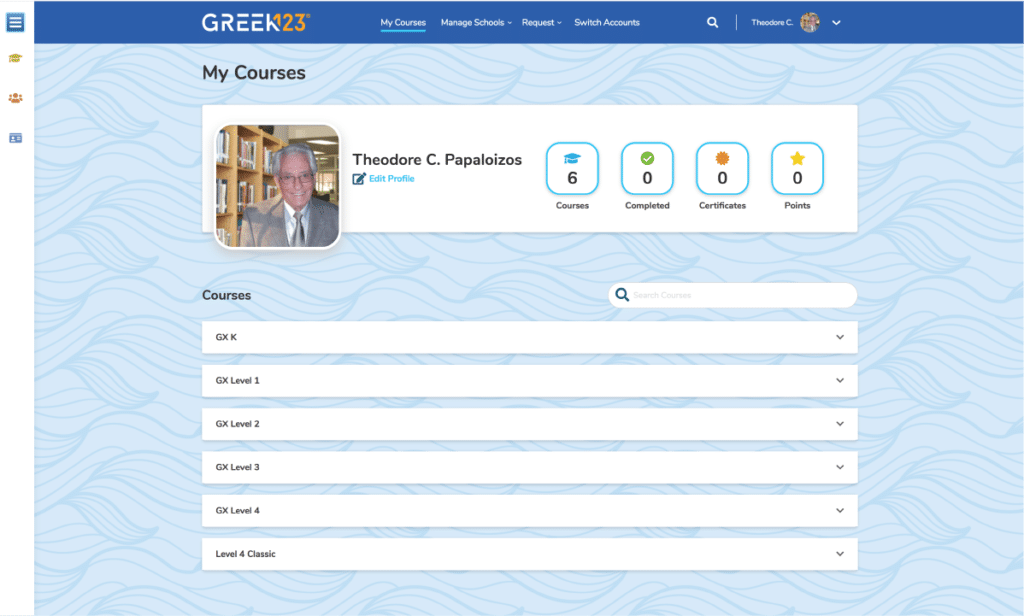Screen dimensions: 1024x616
Task: Expand the GX Level 1 chevron
Action: [x=840, y=380]
